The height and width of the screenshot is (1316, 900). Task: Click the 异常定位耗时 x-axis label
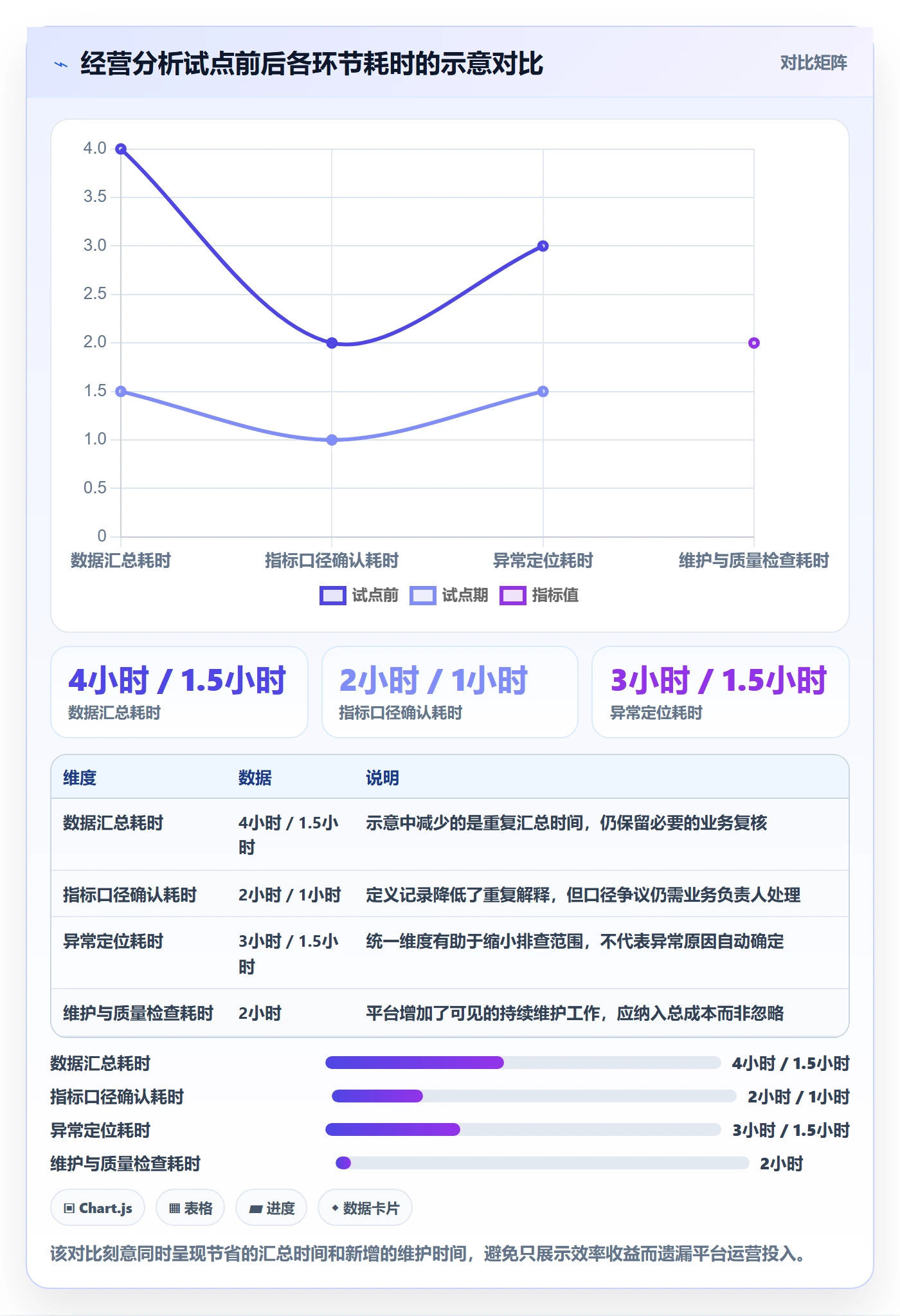pyautogui.click(x=543, y=561)
